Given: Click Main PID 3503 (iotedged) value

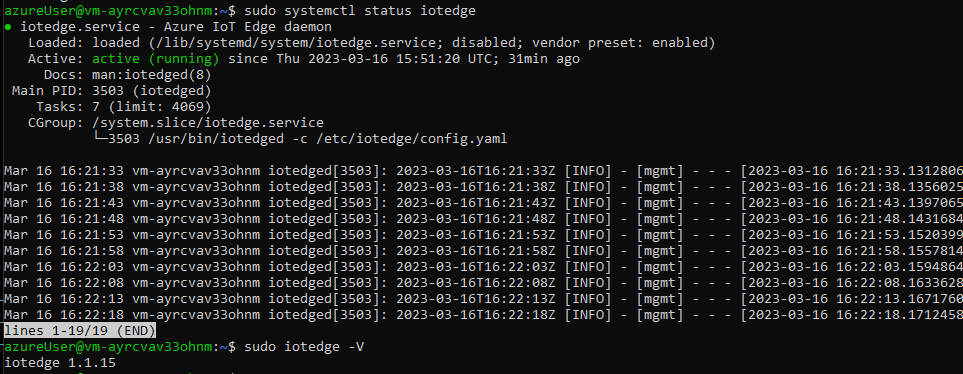Looking at the screenshot, I should [152, 91].
